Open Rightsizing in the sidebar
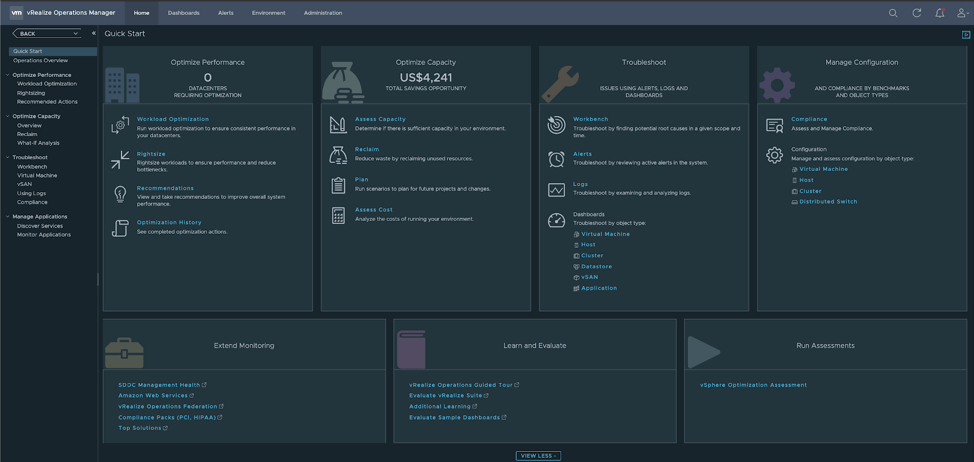 pyautogui.click(x=31, y=93)
